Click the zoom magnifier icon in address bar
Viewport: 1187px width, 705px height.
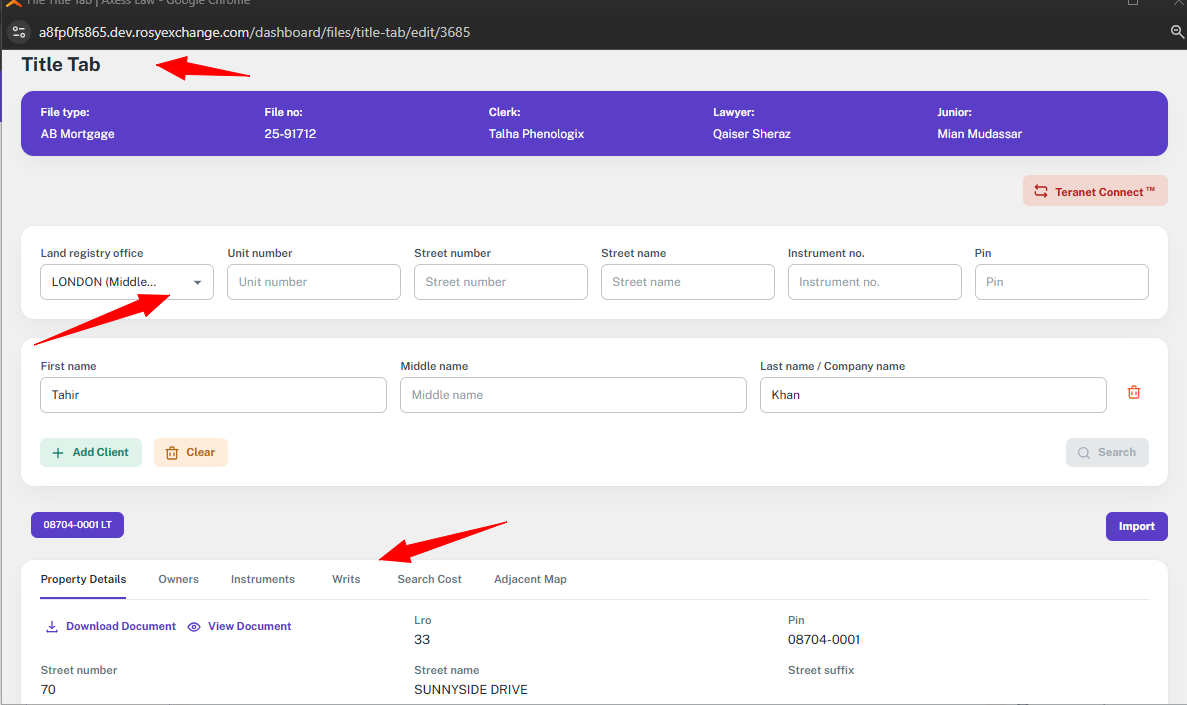click(x=1177, y=32)
